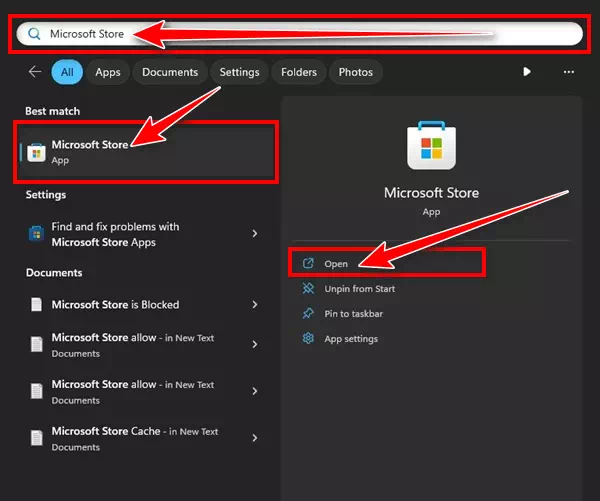Image resolution: width=600 pixels, height=501 pixels.
Task: Click the search magnifier icon
Action: [34, 34]
